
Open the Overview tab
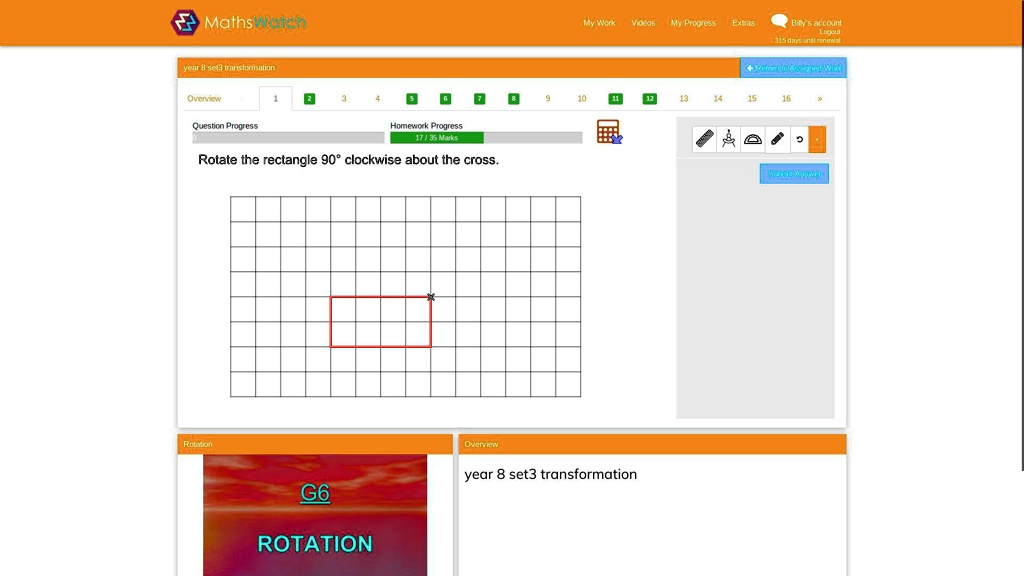[203, 98]
